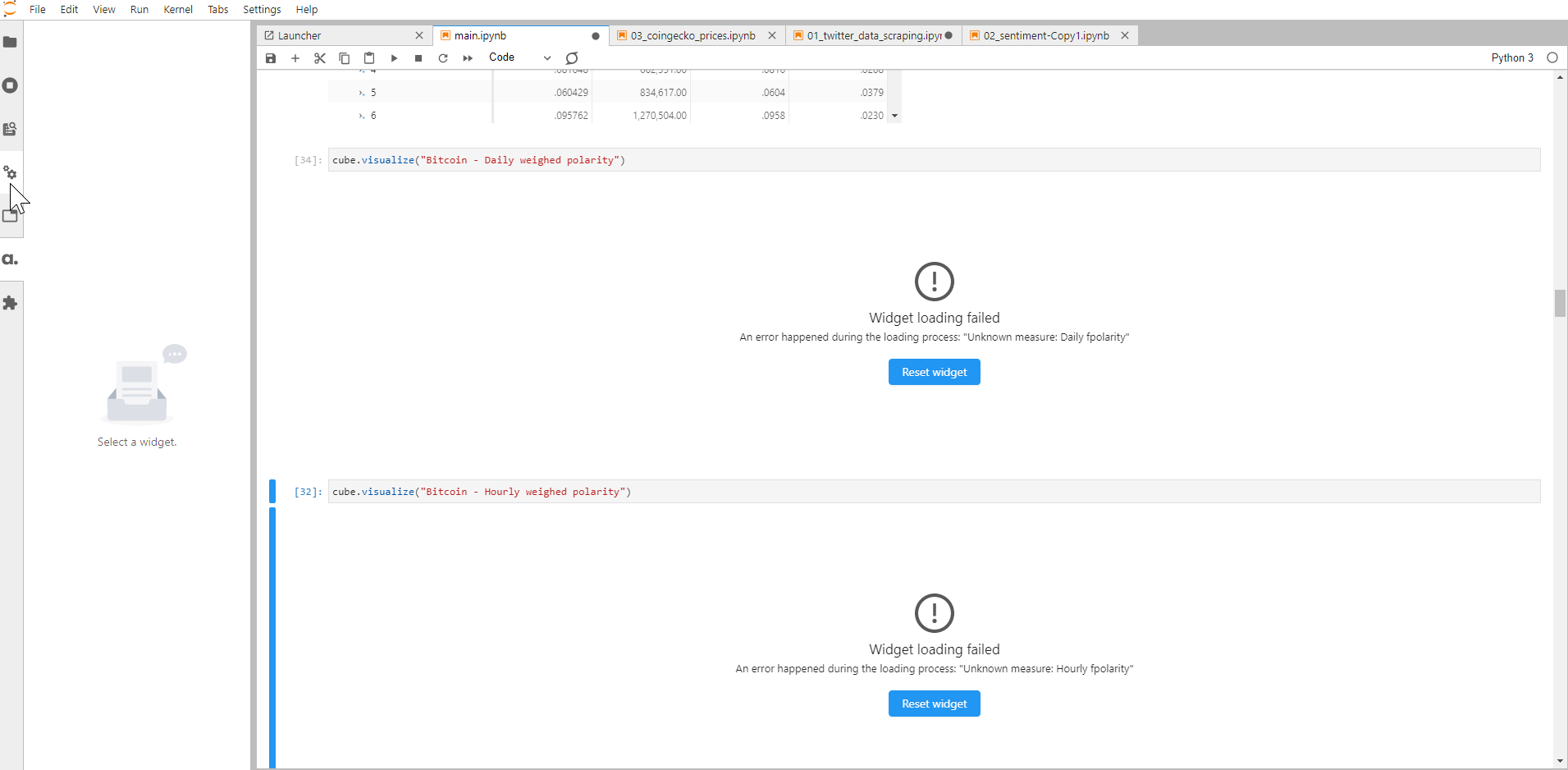
Task: Click Reset widget for Hourly polarity error
Action: point(934,704)
